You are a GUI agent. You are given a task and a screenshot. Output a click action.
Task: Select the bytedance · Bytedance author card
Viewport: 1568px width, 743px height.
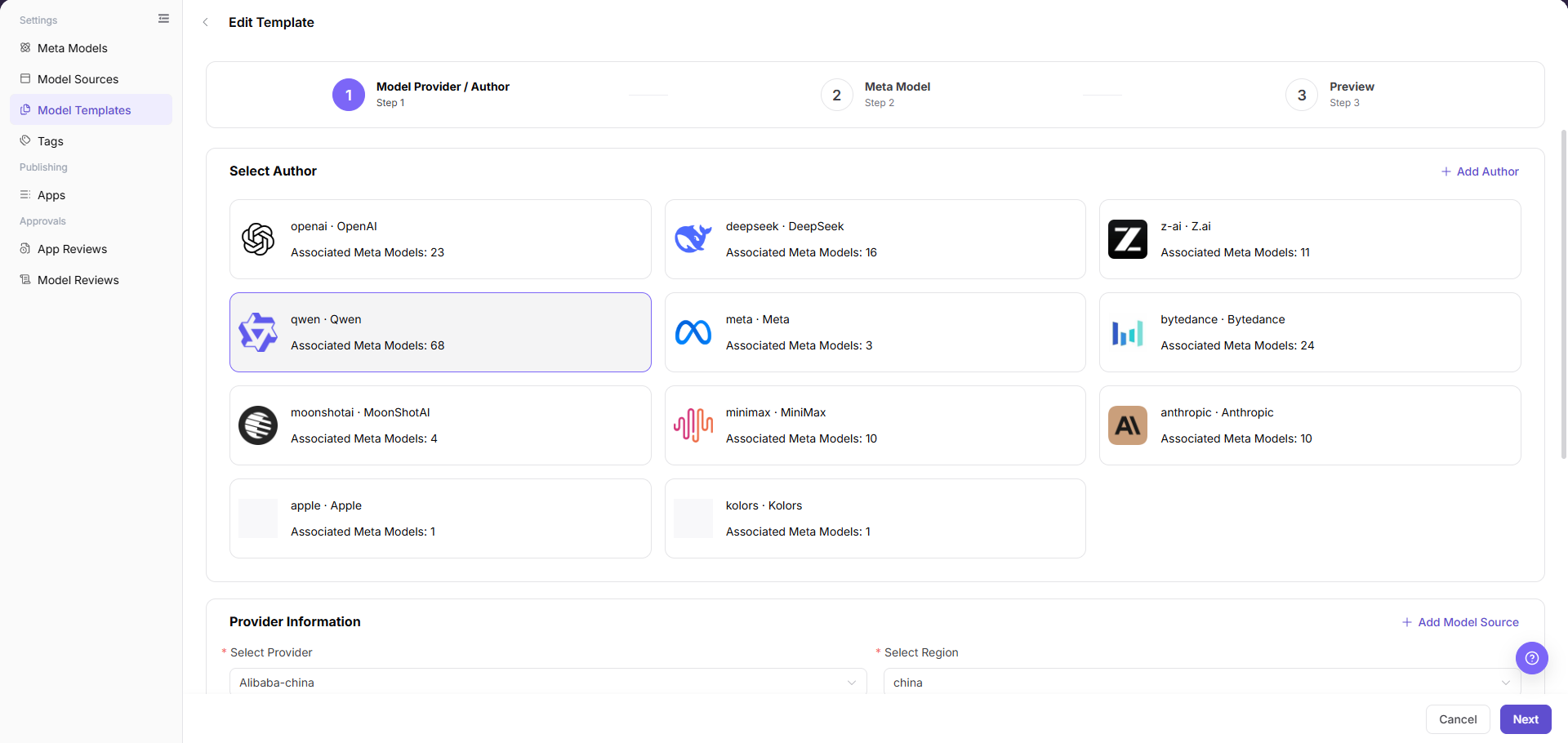click(x=1310, y=332)
